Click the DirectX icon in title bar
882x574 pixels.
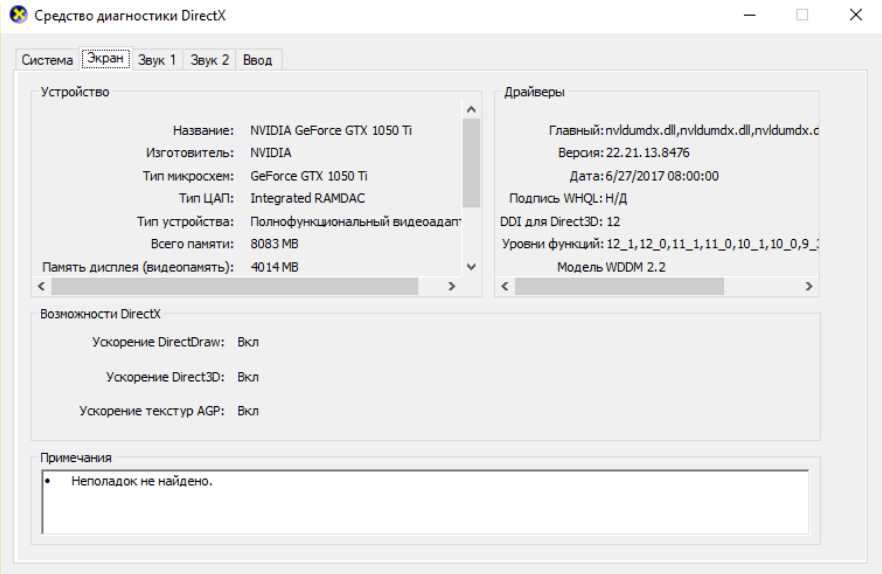pos(18,15)
